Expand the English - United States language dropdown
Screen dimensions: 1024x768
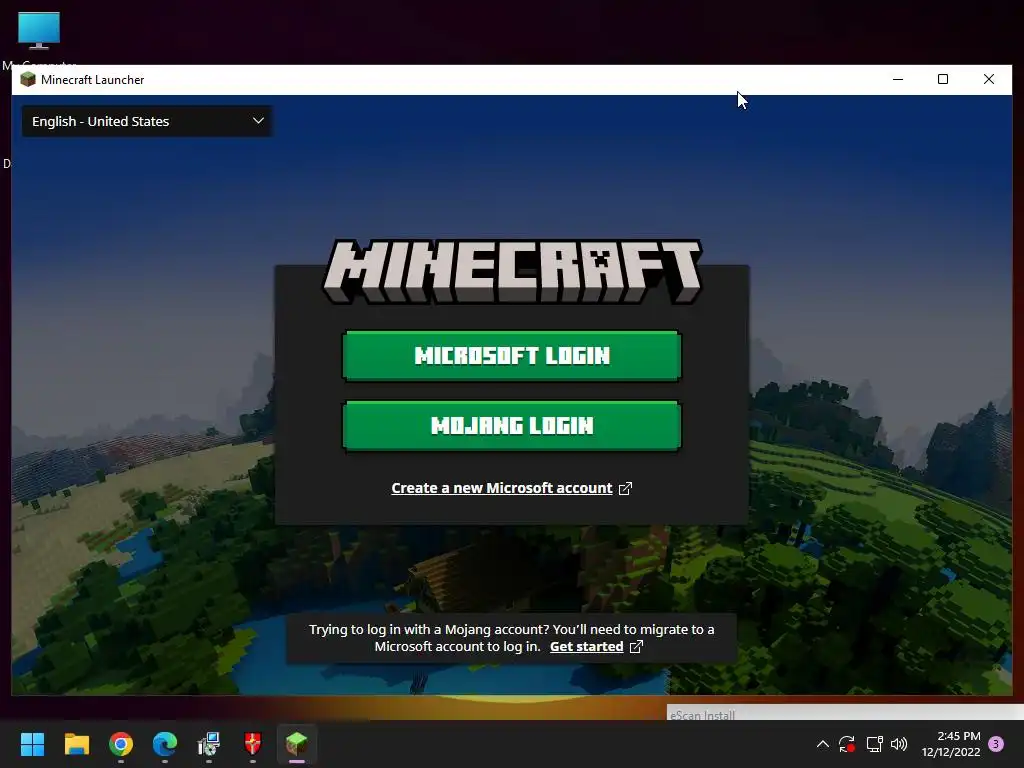tap(147, 121)
